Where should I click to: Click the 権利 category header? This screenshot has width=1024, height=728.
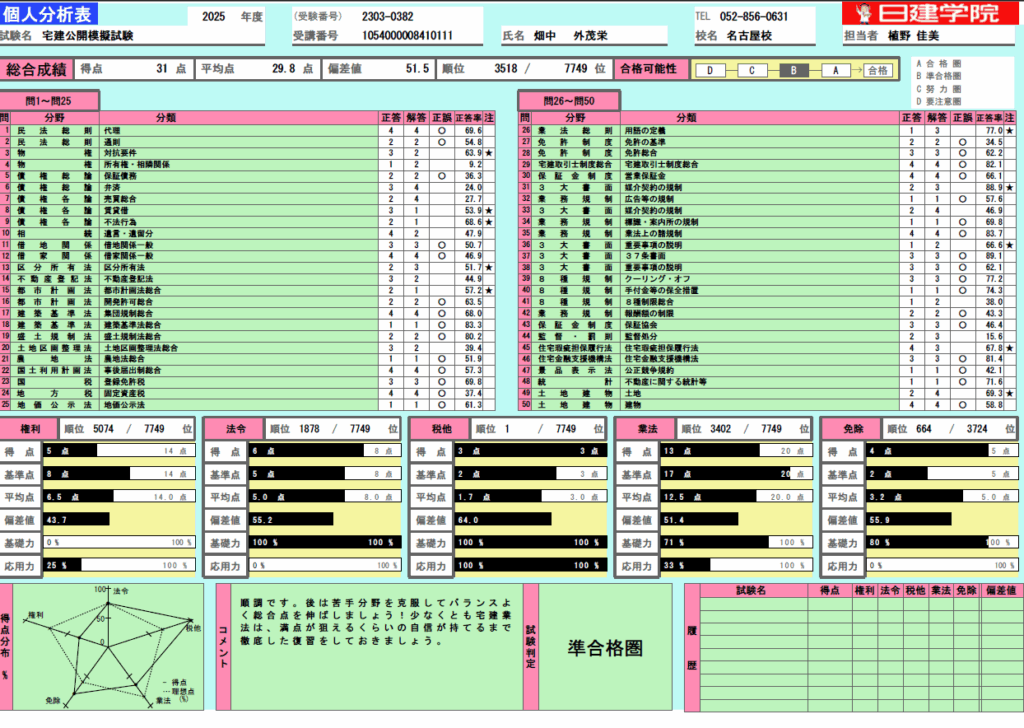(29, 429)
